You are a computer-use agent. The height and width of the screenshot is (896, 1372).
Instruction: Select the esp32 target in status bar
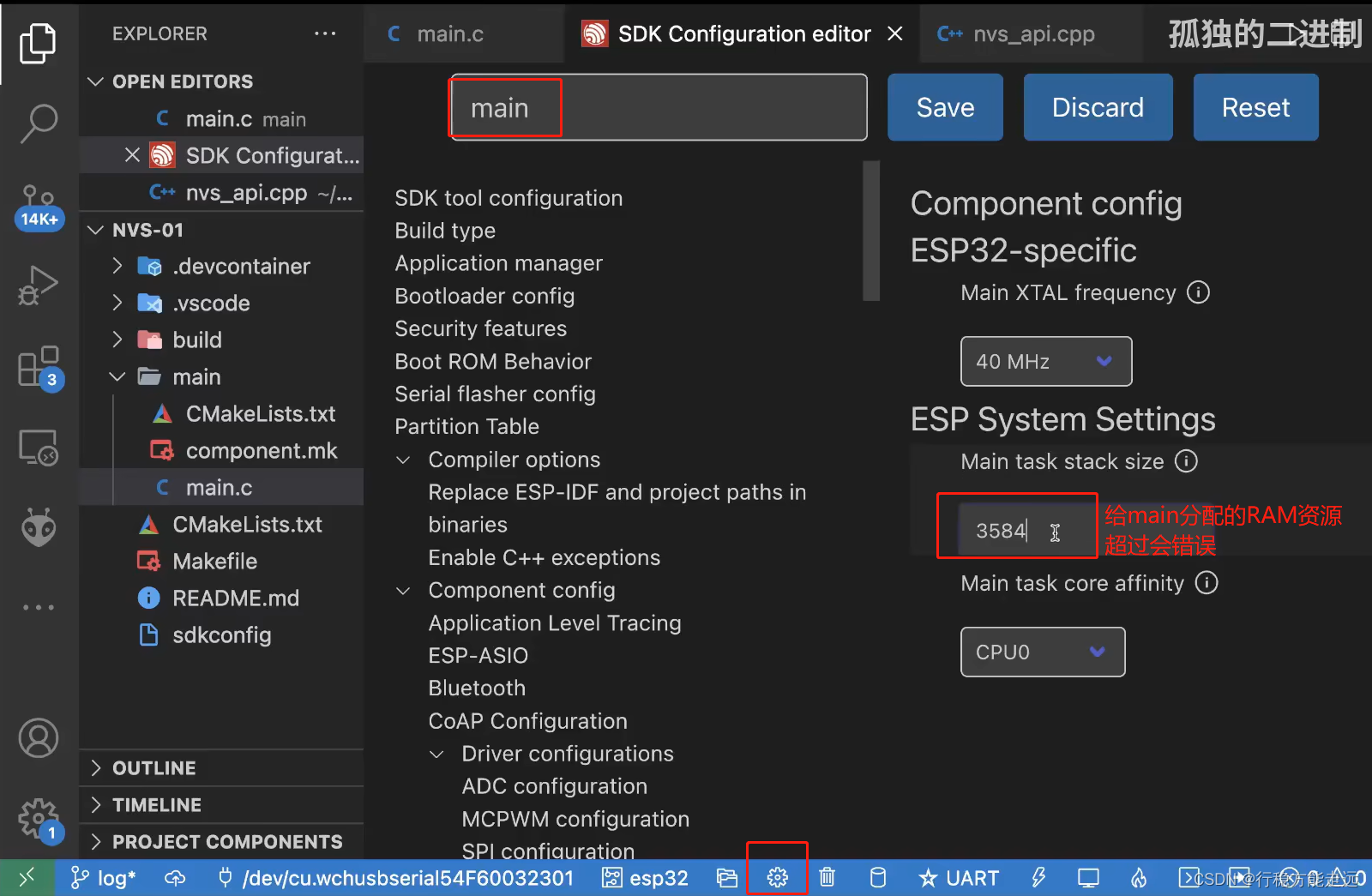[x=646, y=878]
